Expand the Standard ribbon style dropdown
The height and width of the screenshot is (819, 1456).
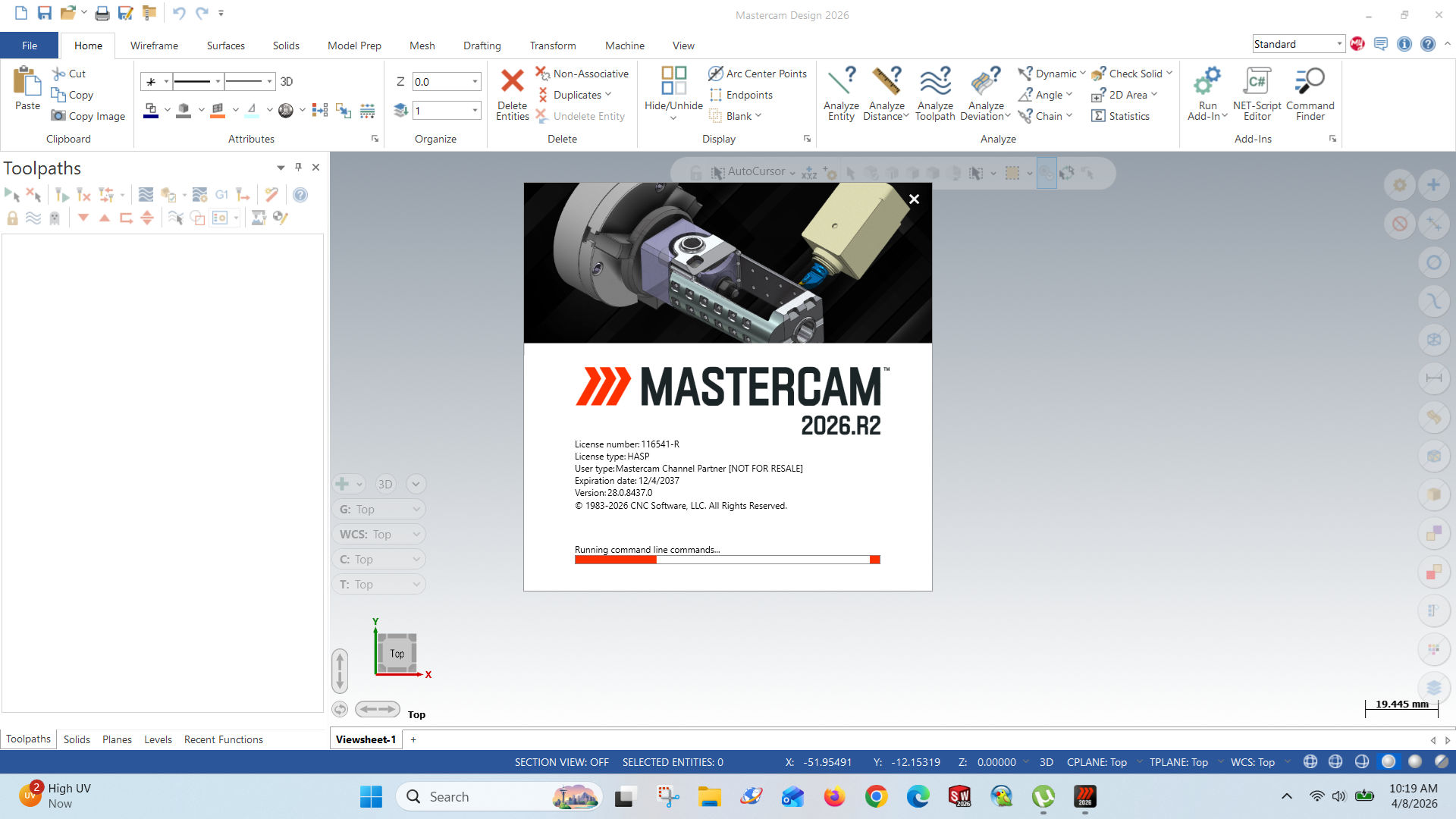tap(1339, 44)
